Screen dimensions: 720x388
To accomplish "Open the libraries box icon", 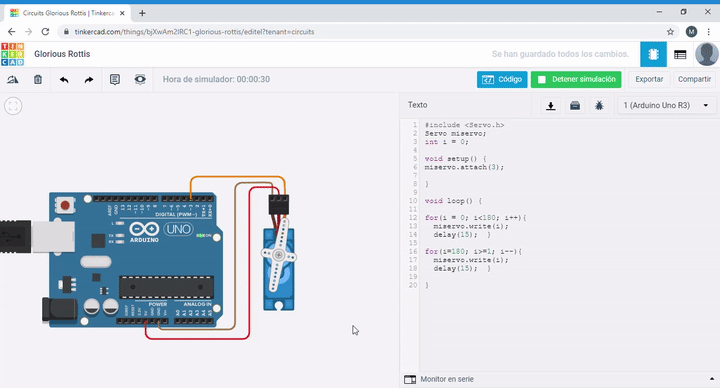I will 575,106.
